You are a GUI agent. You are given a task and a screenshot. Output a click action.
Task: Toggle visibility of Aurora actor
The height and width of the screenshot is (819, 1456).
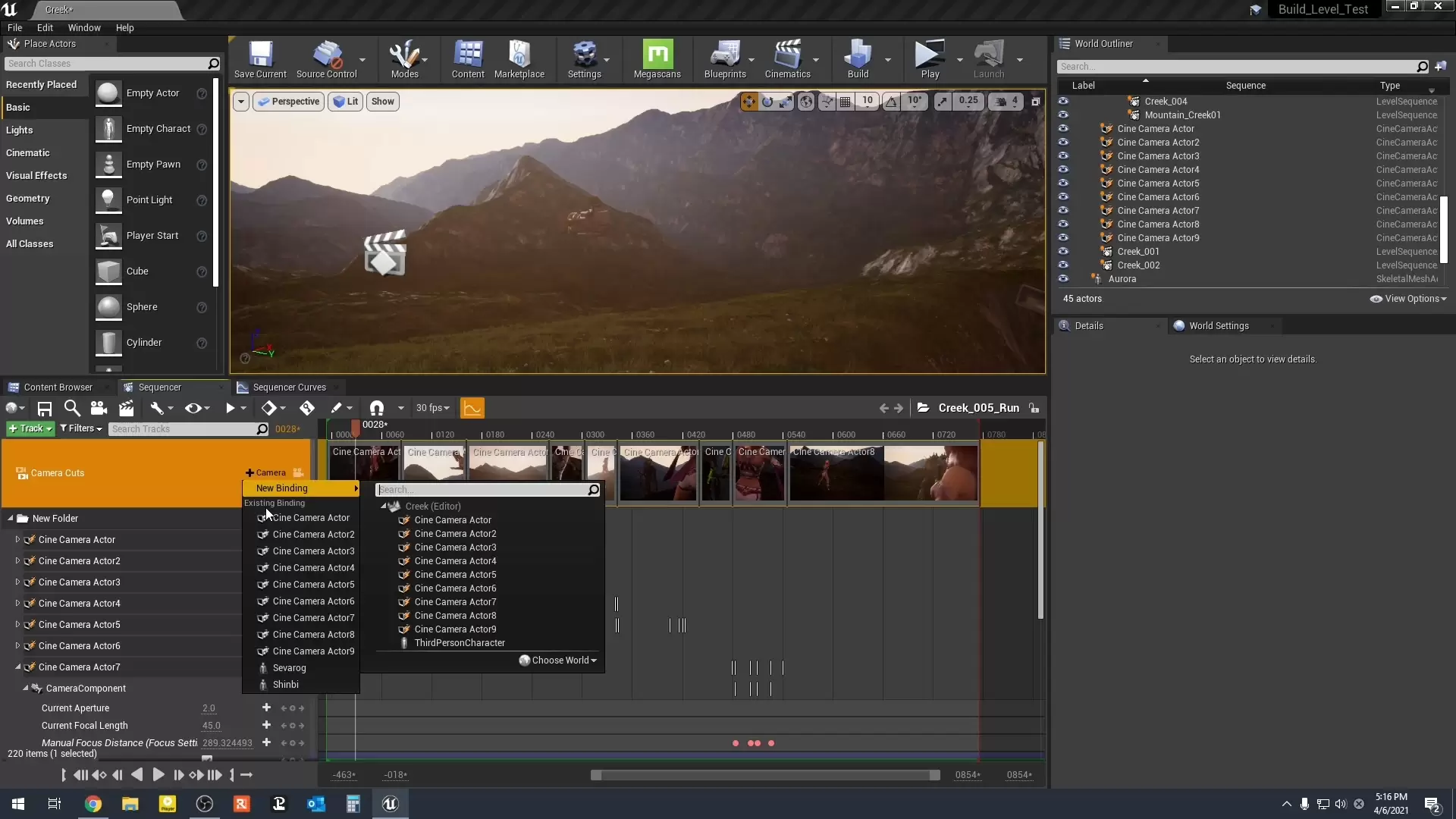click(1063, 278)
